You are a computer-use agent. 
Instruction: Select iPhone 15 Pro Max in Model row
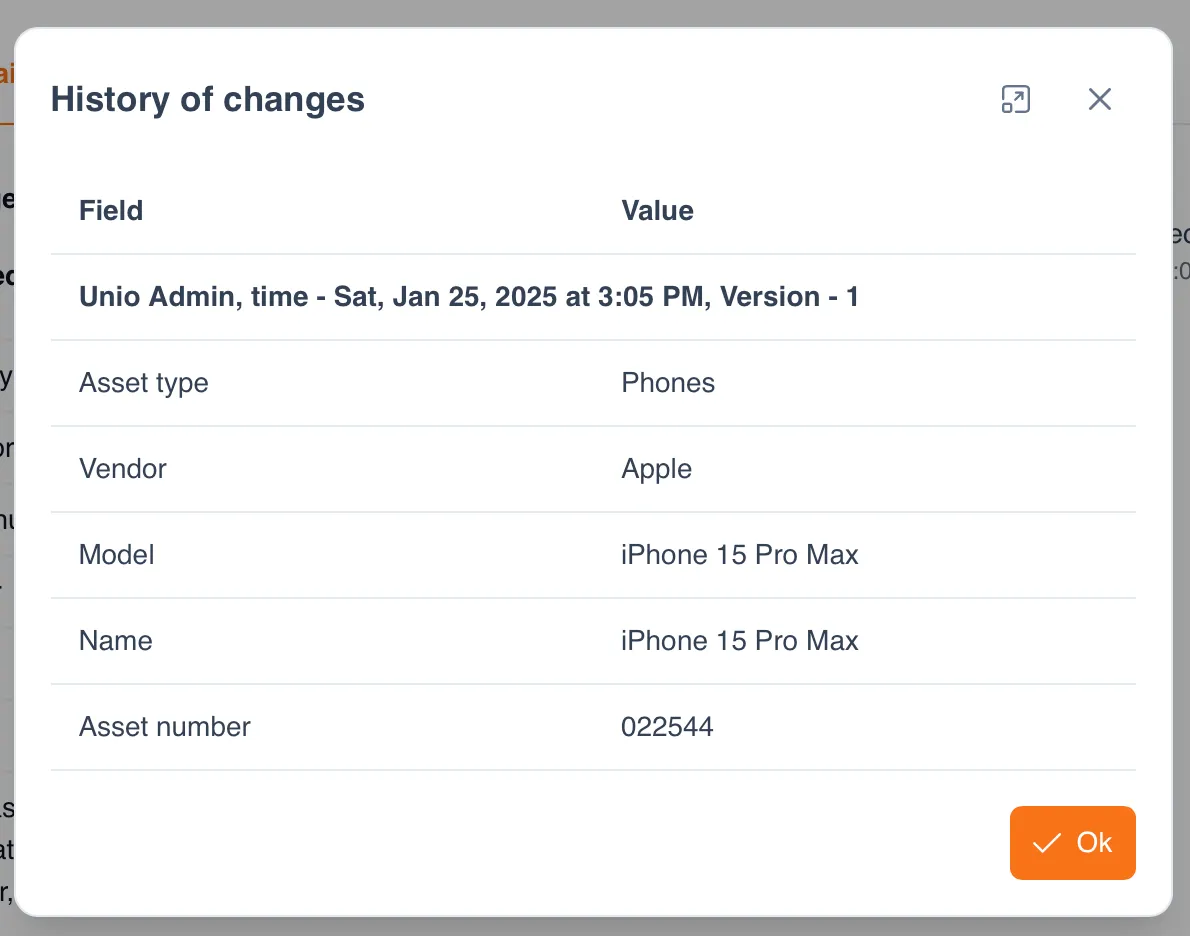coord(739,555)
